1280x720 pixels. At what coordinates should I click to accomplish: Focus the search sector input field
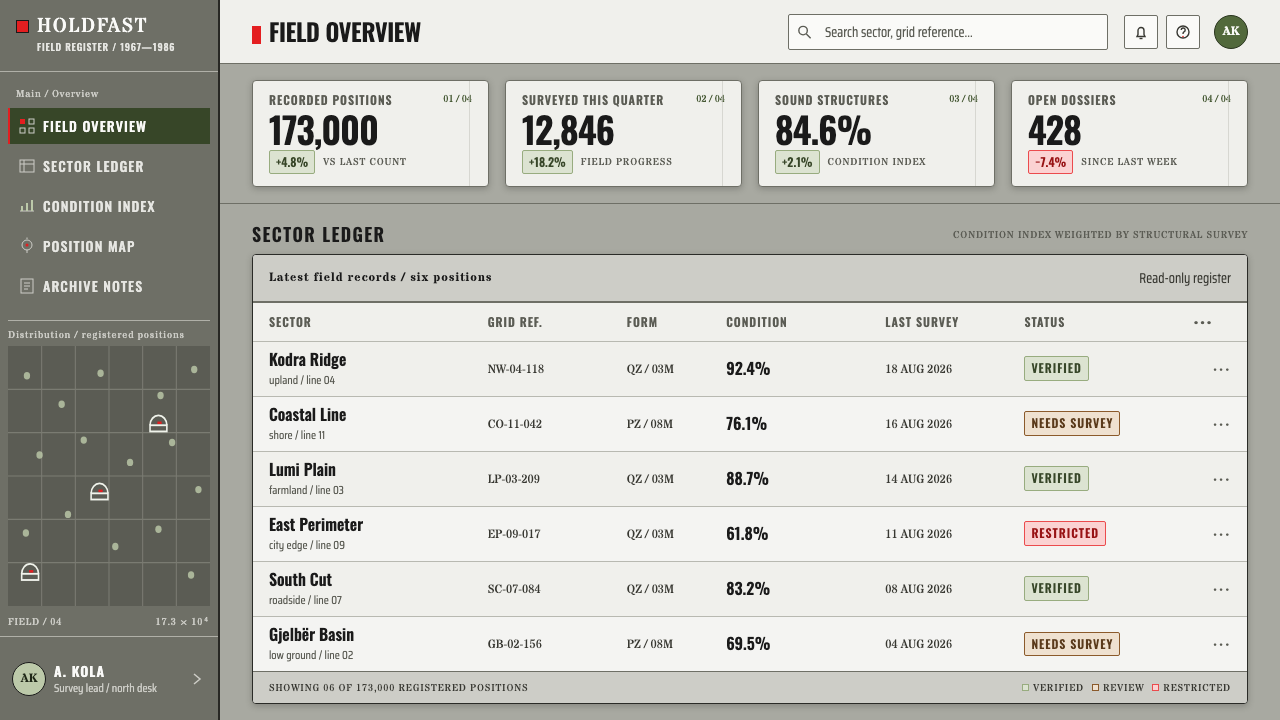pyautogui.click(x=948, y=32)
